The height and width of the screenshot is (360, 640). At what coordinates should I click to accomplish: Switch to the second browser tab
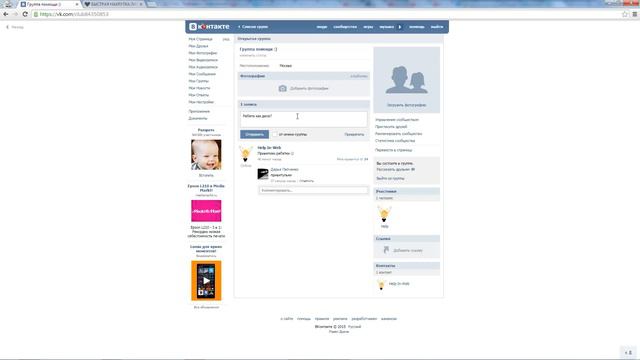pos(112,4)
